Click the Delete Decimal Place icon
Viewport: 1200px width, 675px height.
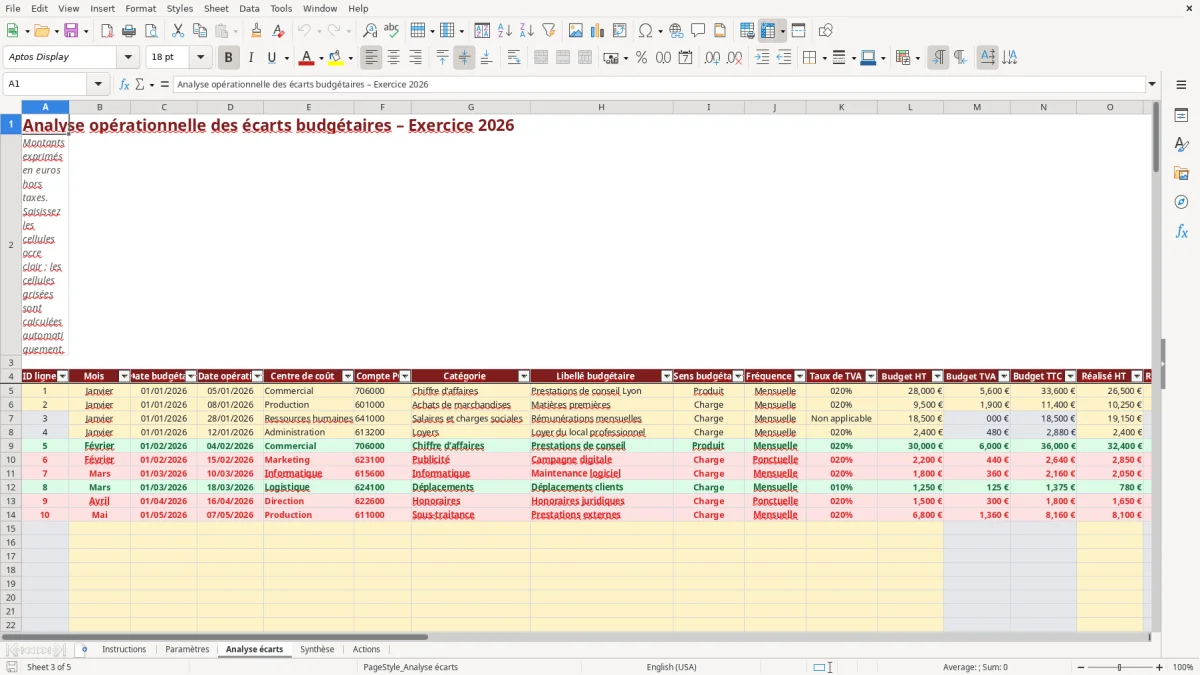coord(735,58)
